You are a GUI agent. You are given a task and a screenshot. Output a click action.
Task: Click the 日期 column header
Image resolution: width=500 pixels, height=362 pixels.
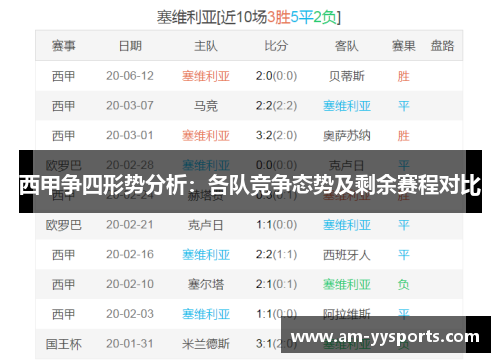click(130, 46)
